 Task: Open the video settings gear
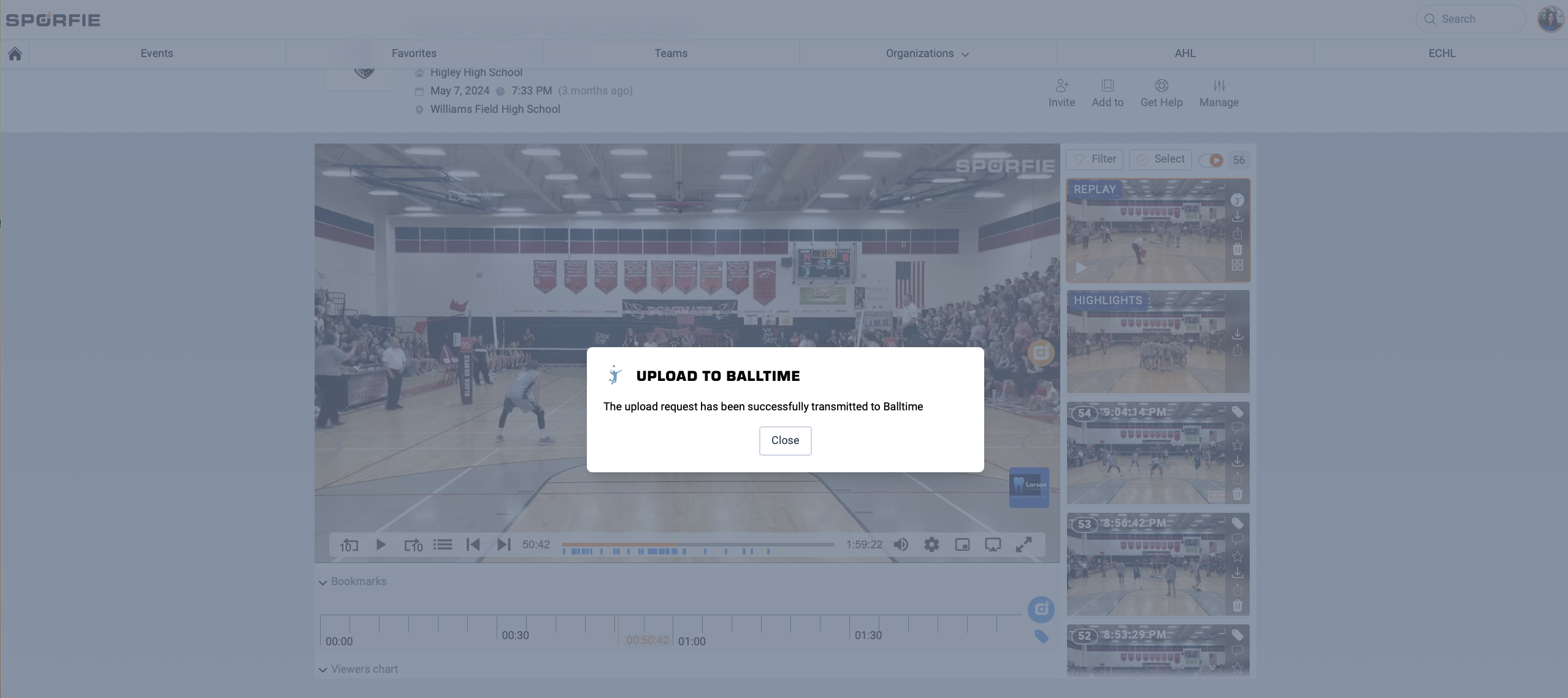coord(931,545)
